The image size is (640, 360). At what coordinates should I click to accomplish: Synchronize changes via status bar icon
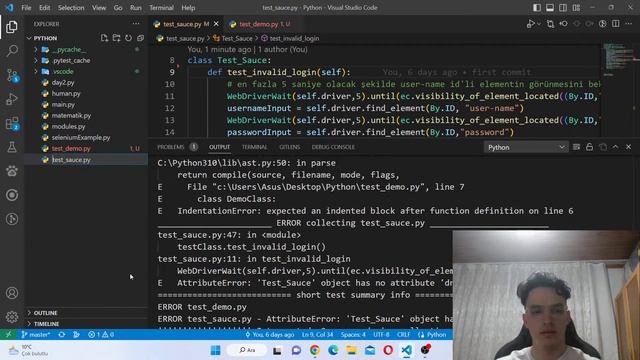62,335
